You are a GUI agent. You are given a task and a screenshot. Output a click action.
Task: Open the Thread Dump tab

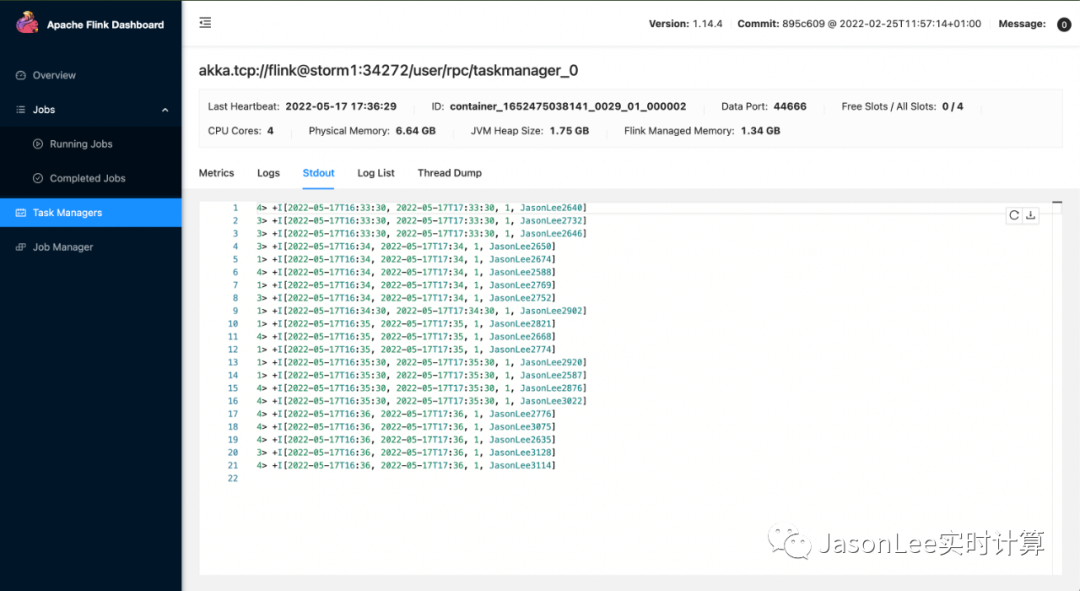[449, 173]
